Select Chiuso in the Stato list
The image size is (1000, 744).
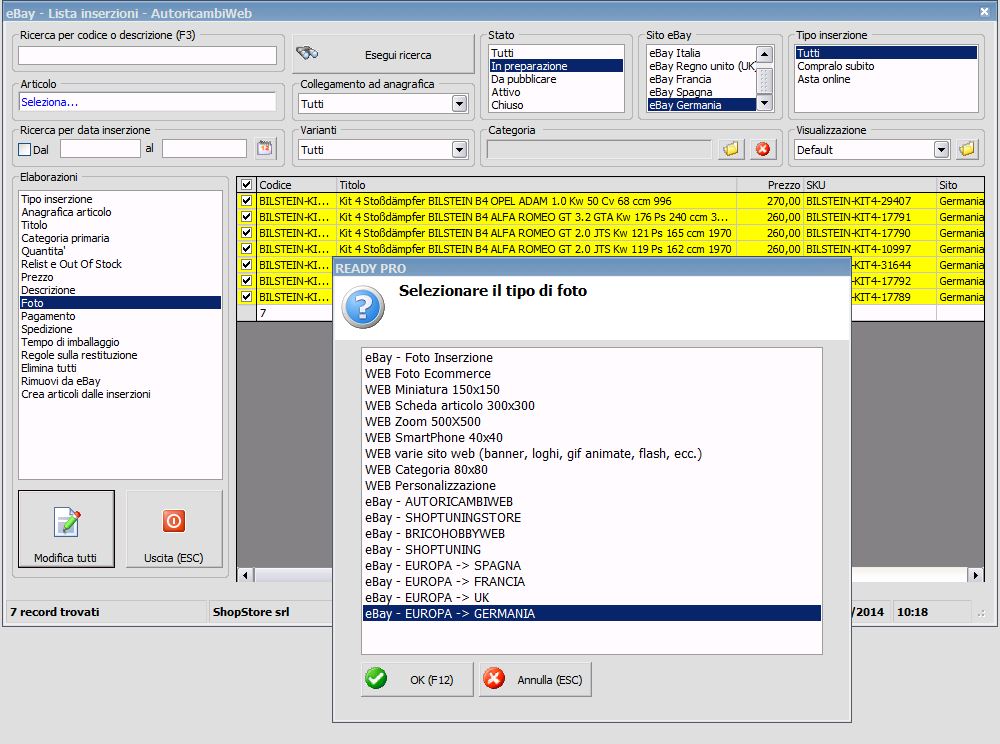point(556,105)
